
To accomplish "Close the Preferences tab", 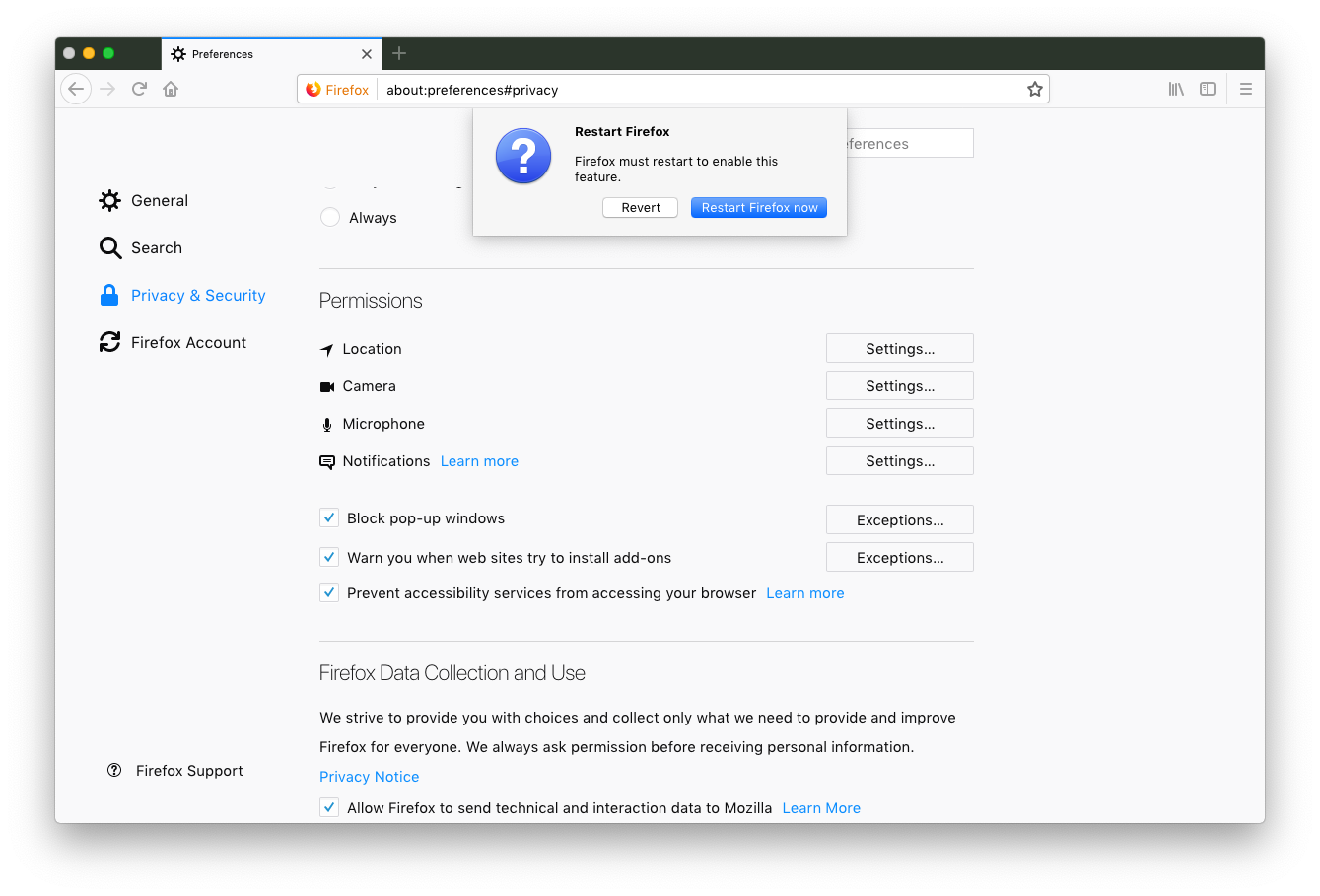I will point(367,54).
